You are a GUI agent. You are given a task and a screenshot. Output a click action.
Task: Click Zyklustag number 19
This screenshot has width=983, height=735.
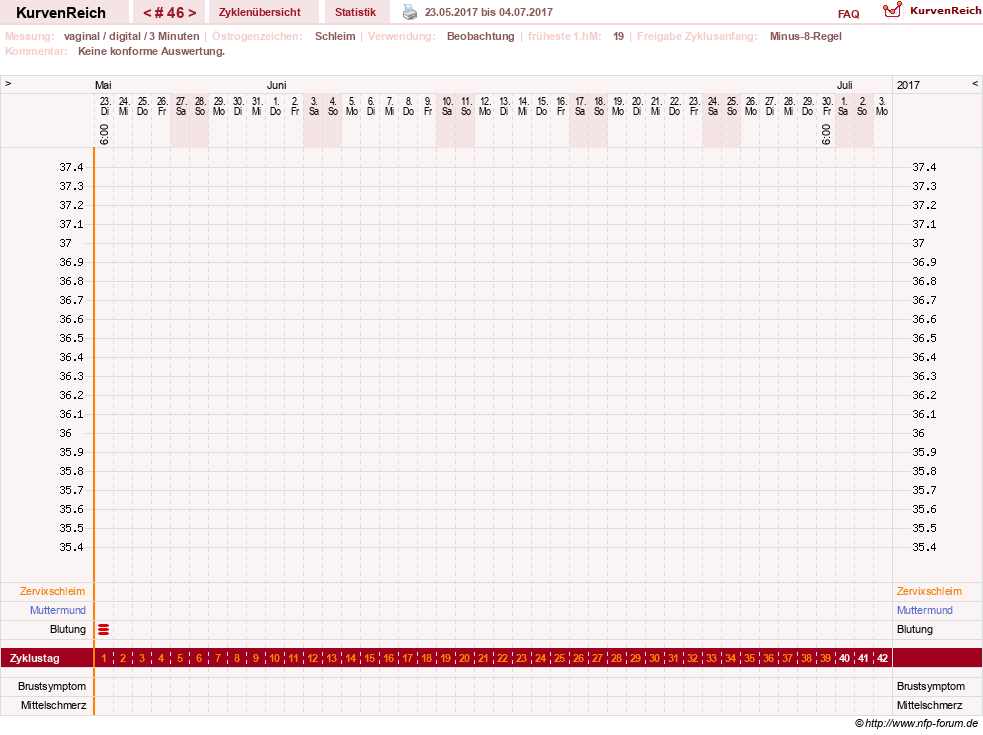(x=446, y=658)
